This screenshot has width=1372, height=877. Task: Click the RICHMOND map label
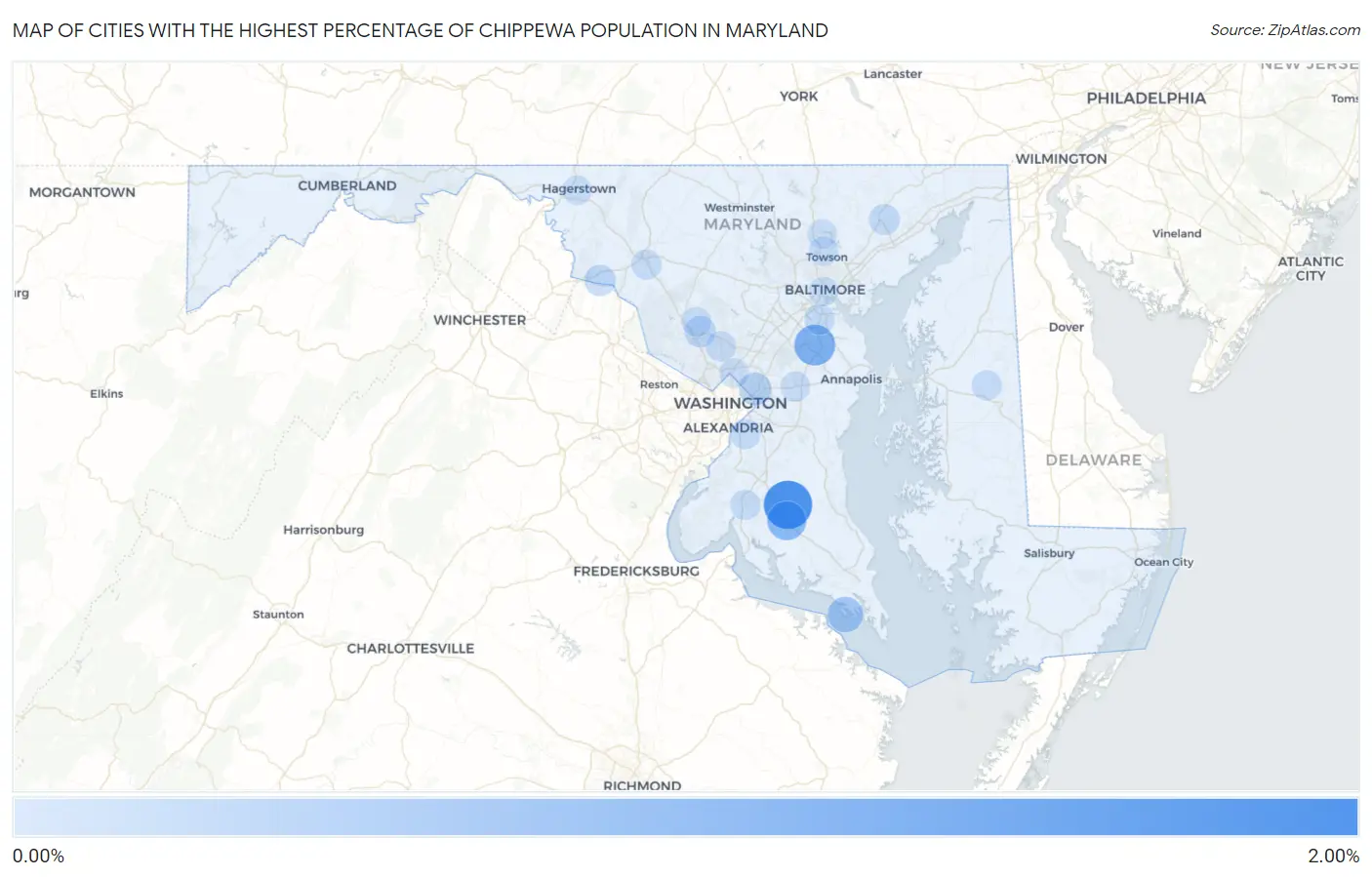[642, 785]
